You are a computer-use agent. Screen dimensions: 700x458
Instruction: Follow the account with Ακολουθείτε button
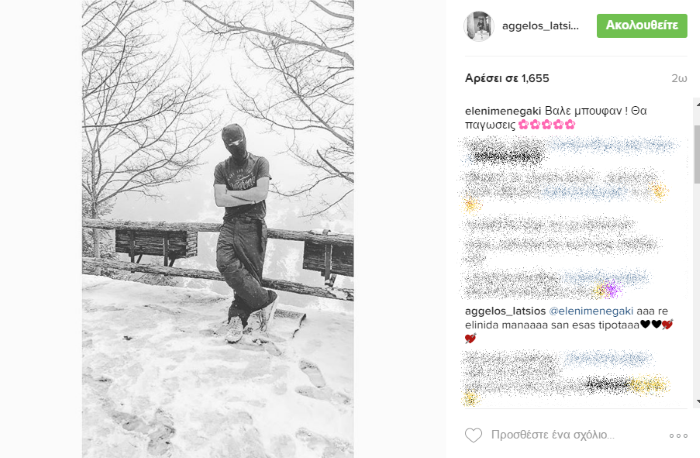[x=642, y=25]
